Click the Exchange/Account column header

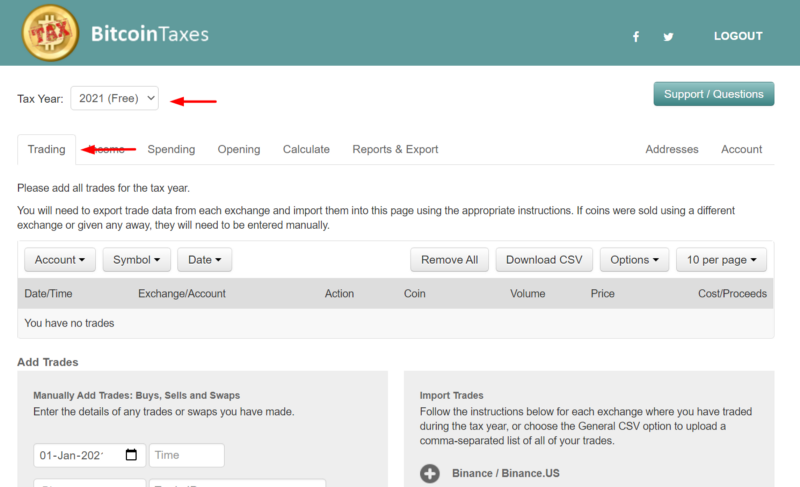tap(182, 294)
